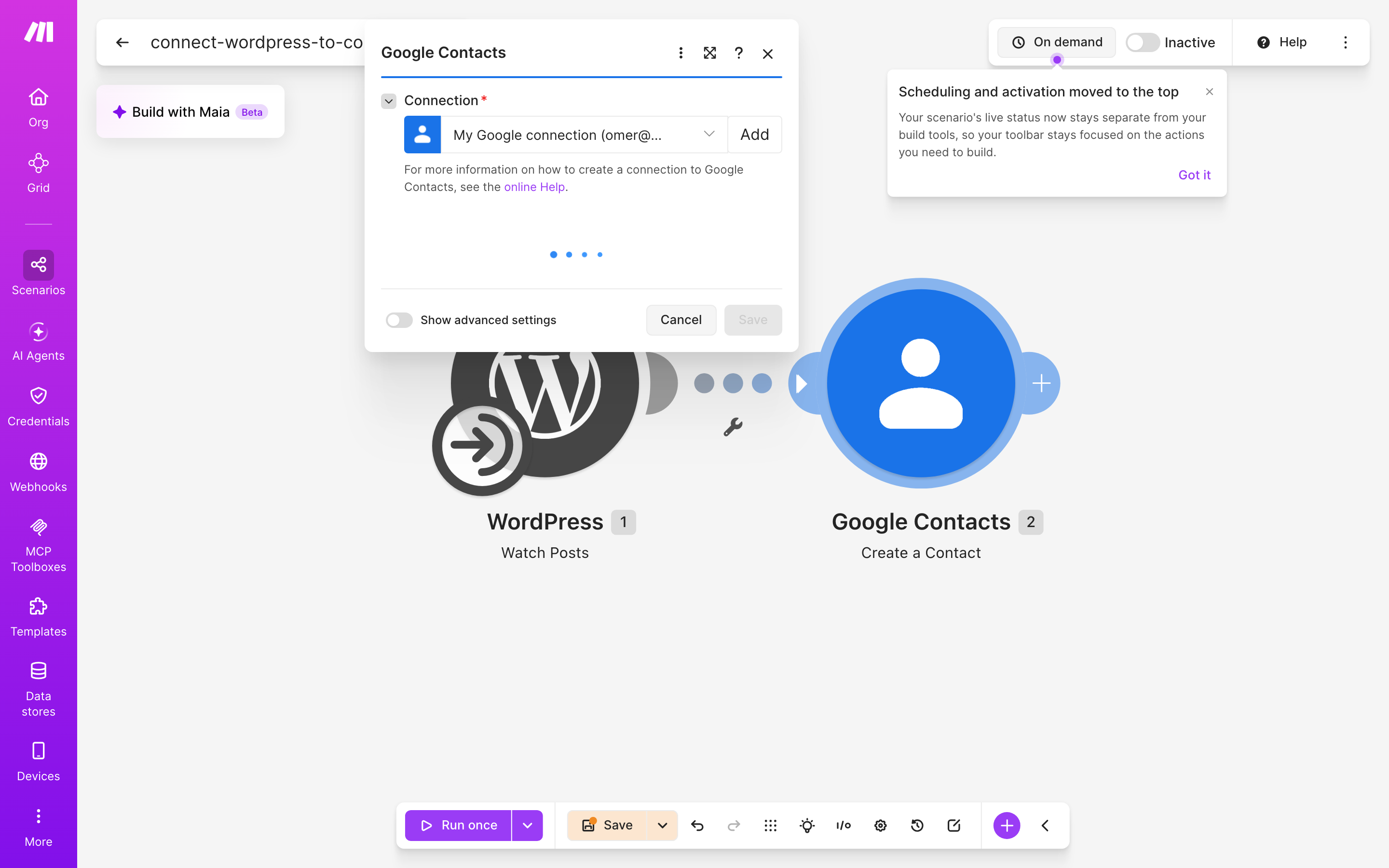
Task: Collapse the bottom toolbar with chevron
Action: [x=1045, y=826]
